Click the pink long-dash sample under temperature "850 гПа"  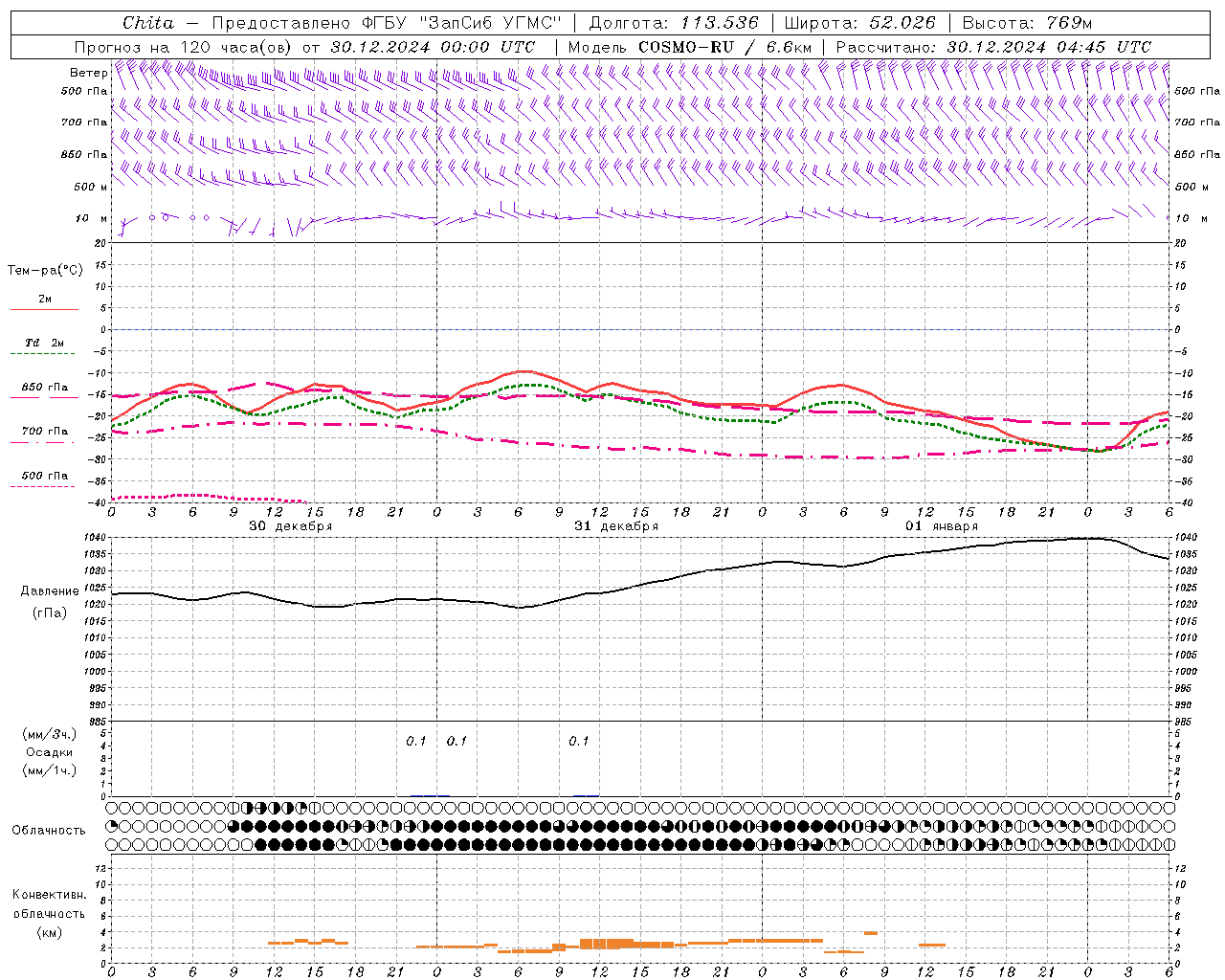(44, 397)
